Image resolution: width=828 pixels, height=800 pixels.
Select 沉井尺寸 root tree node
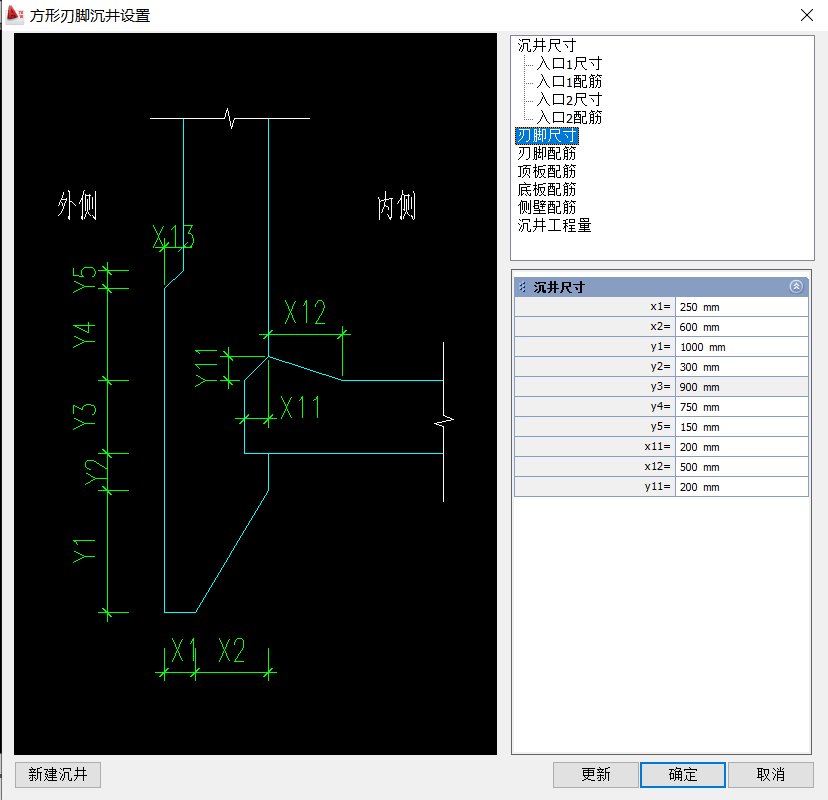pyautogui.click(x=546, y=45)
